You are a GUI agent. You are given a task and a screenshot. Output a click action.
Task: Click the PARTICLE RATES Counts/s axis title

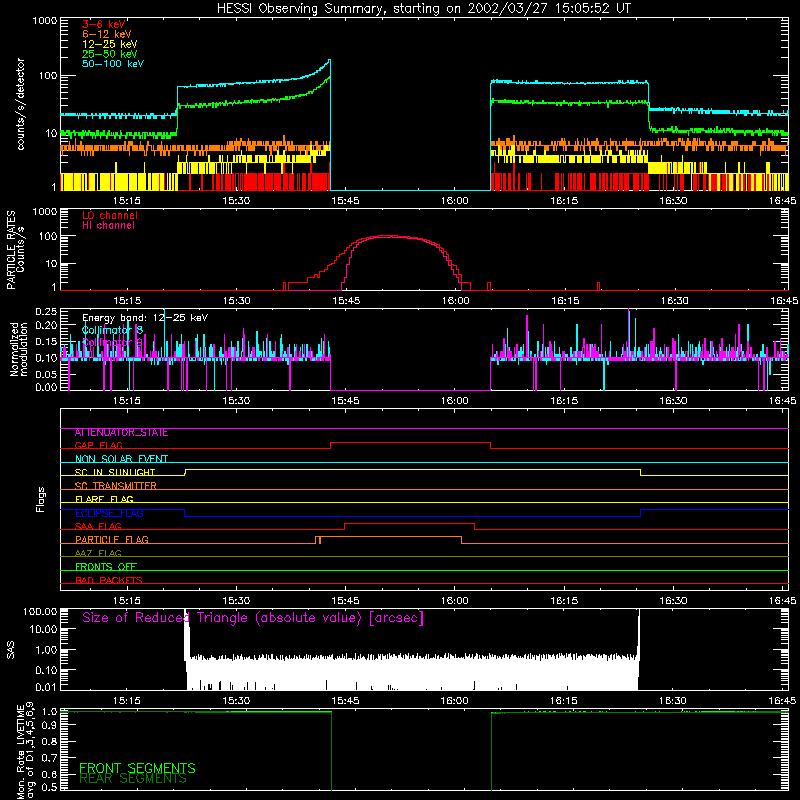[15, 250]
